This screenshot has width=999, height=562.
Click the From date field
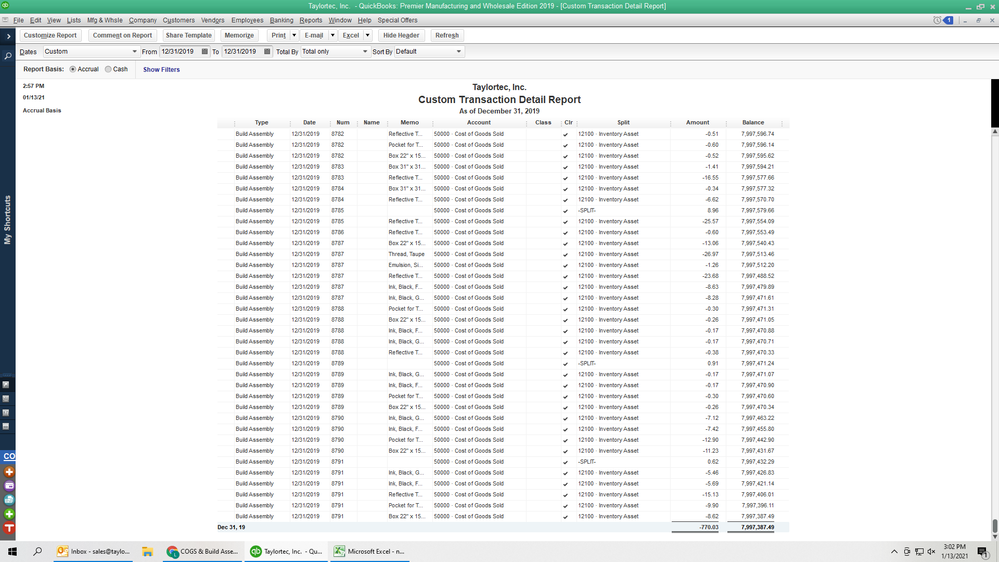pos(179,52)
